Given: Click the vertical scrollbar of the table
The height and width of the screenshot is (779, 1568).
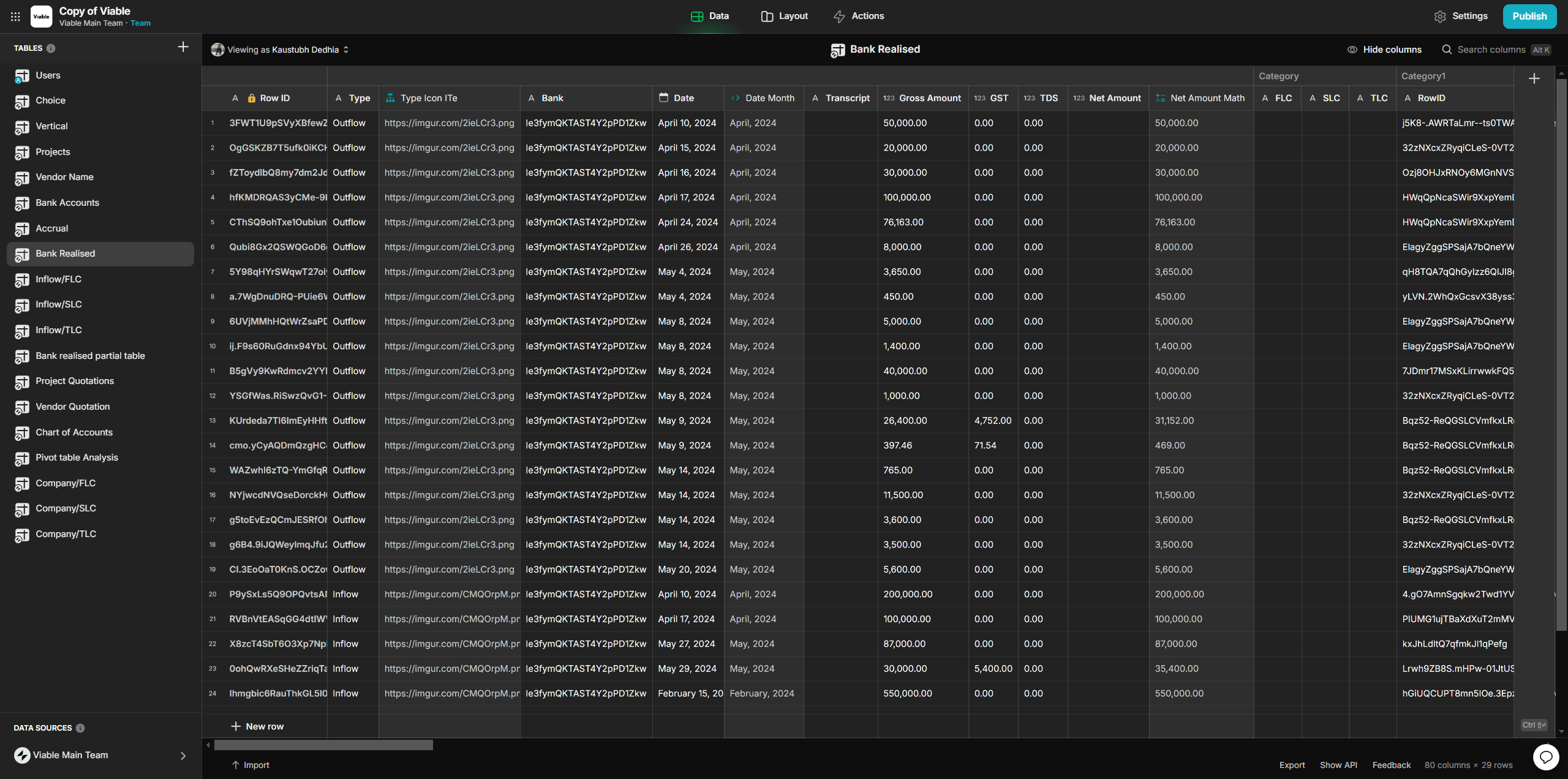Looking at the screenshot, I should 1561,355.
